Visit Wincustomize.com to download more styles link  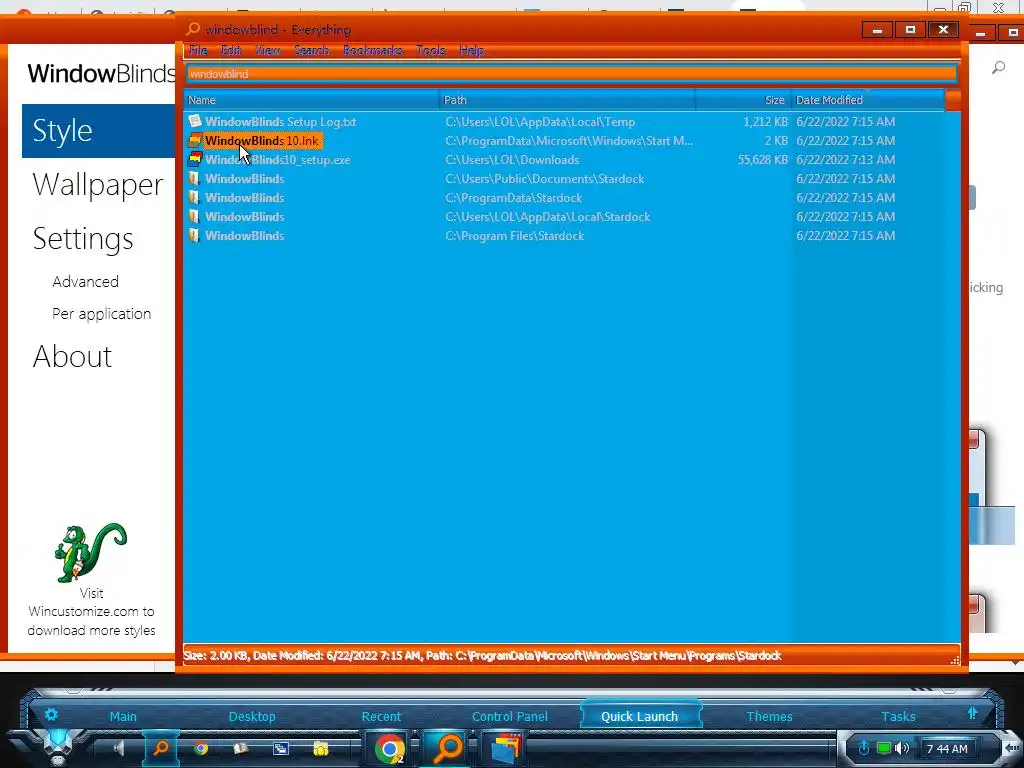click(91, 612)
